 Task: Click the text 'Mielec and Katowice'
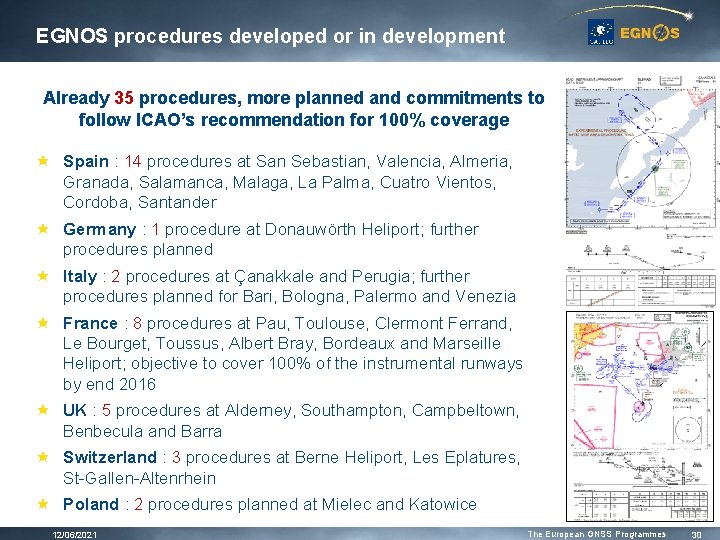(x=399, y=504)
